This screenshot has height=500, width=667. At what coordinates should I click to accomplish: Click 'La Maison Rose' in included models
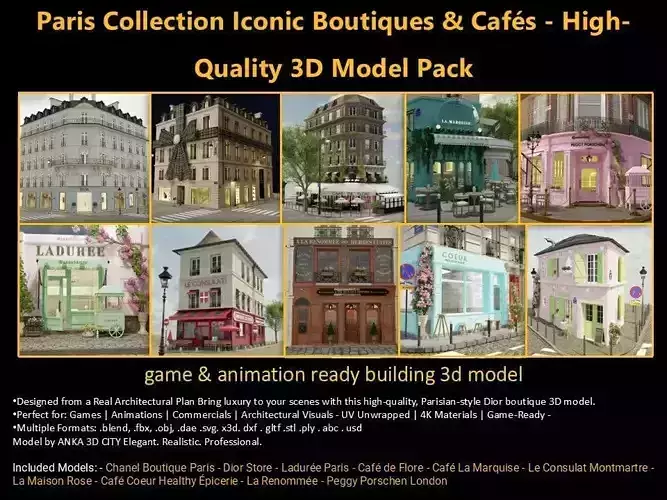pyautogui.click(x=52, y=481)
